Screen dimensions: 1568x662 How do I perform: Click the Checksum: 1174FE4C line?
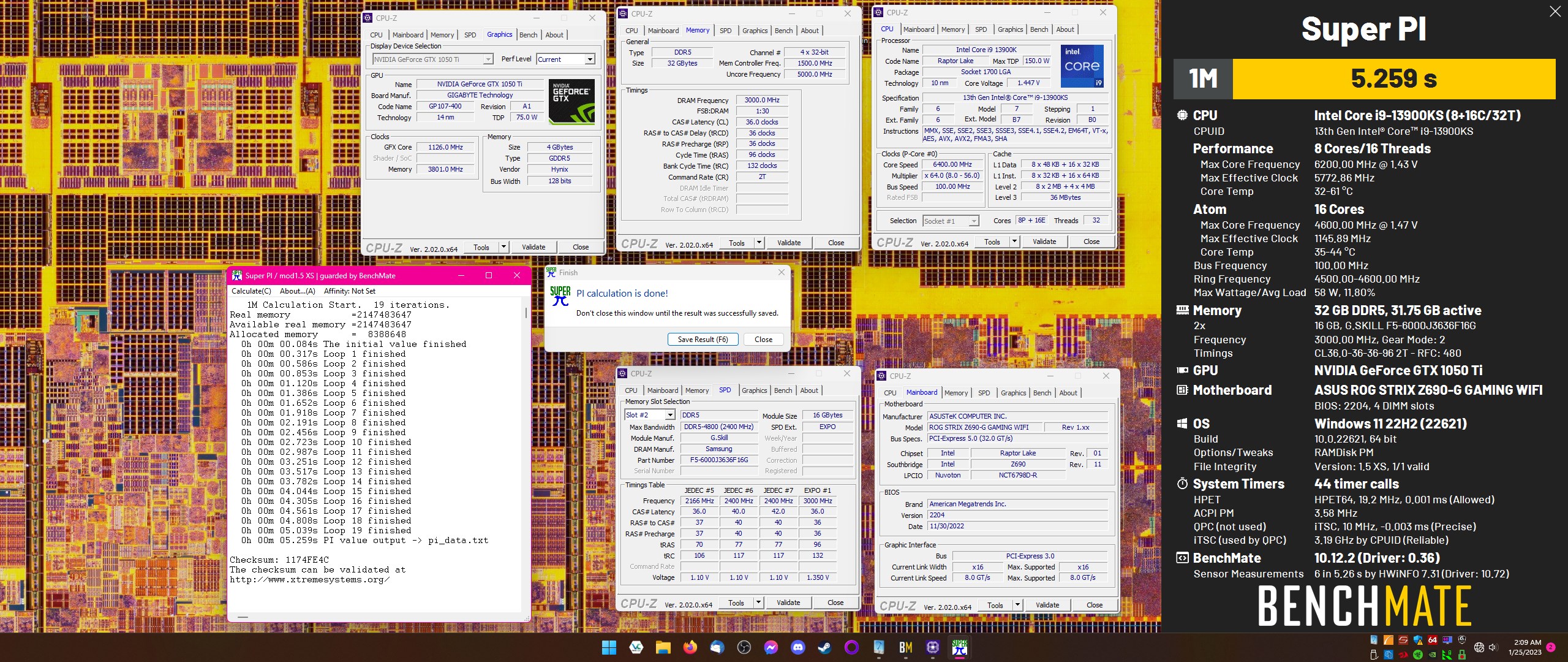pyautogui.click(x=279, y=560)
